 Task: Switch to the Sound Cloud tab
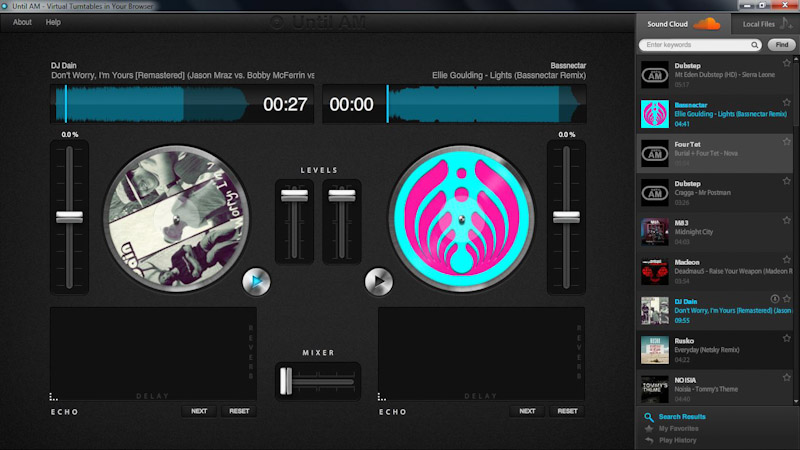683,24
